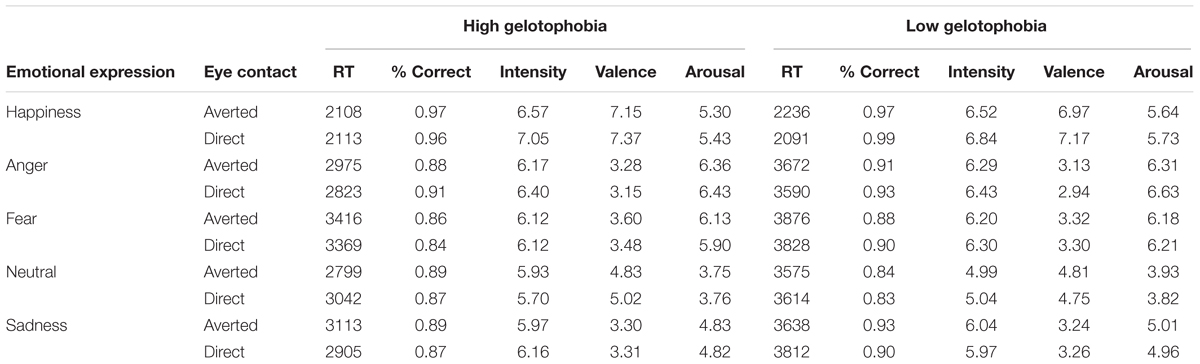Click the Sadness row label
This screenshot has height=364, width=1200.
(36, 320)
